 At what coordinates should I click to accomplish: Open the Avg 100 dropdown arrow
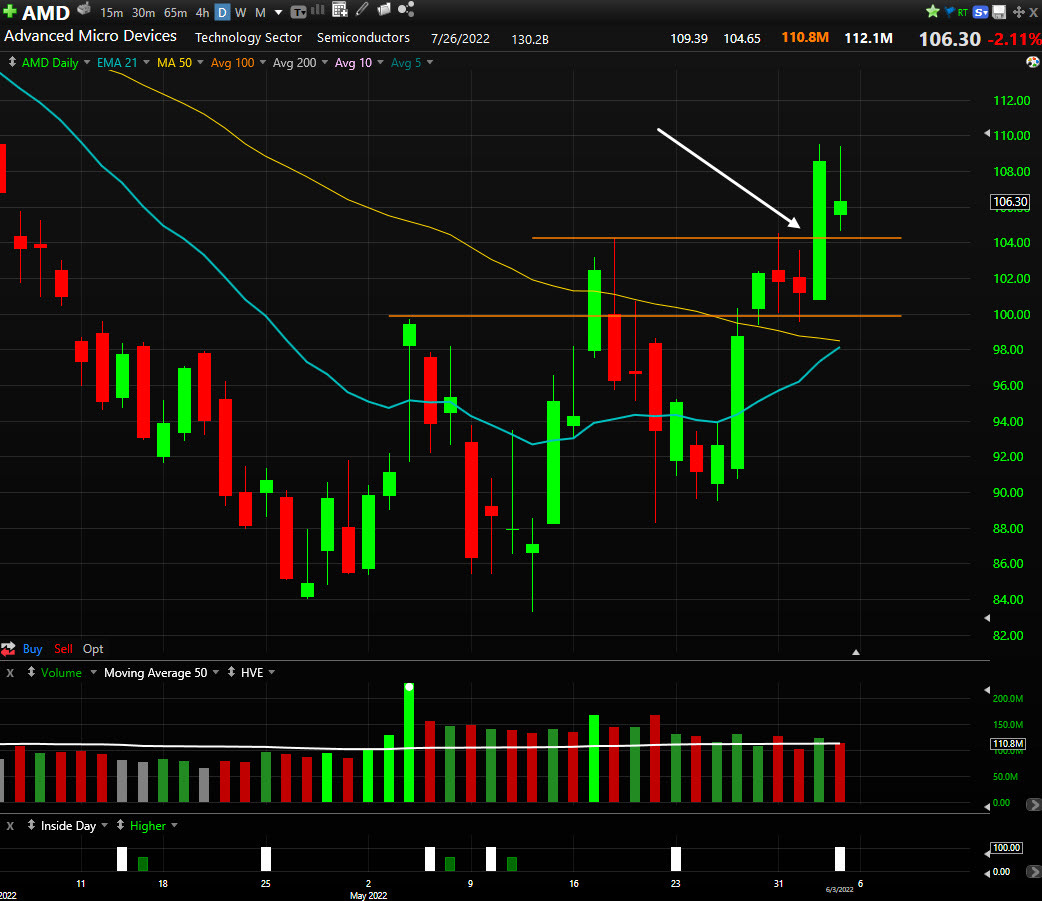click(x=262, y=62)
